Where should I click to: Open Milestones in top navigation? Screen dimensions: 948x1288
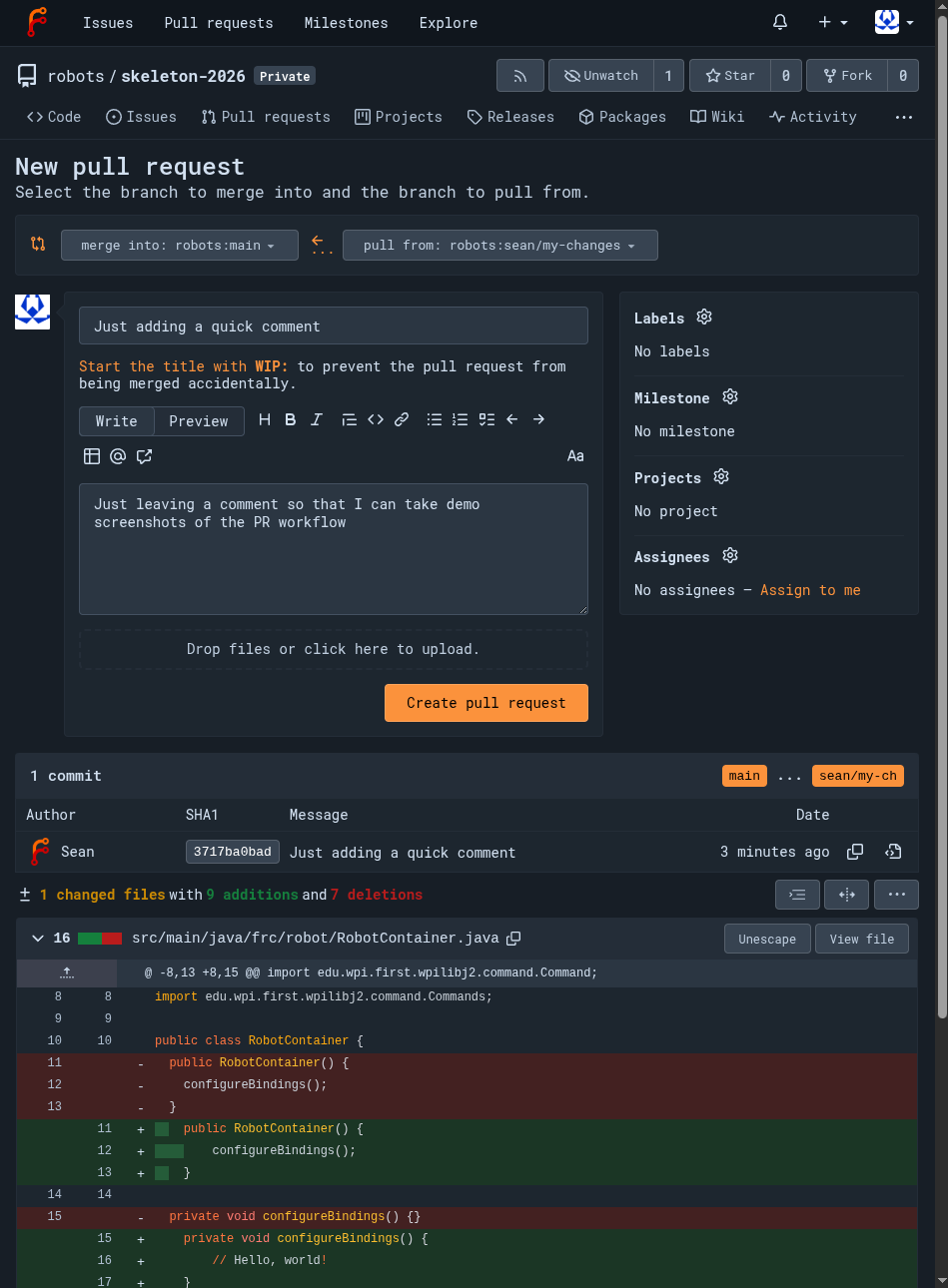tap(347, 22)
